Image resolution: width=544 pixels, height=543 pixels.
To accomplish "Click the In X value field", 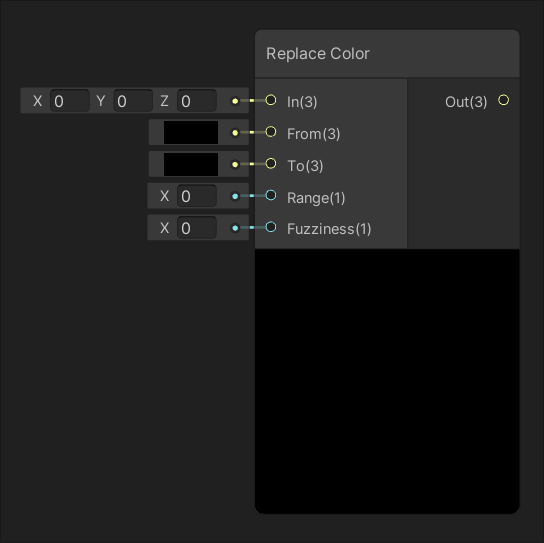I will pos(70,101).
